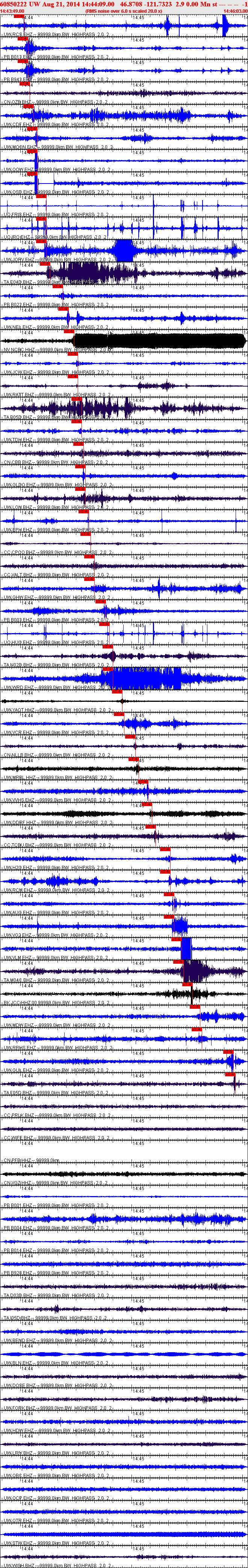Select the UW.GUL EHZ trace label
The image size is (248, 1568).
(x=56, y=1071)
